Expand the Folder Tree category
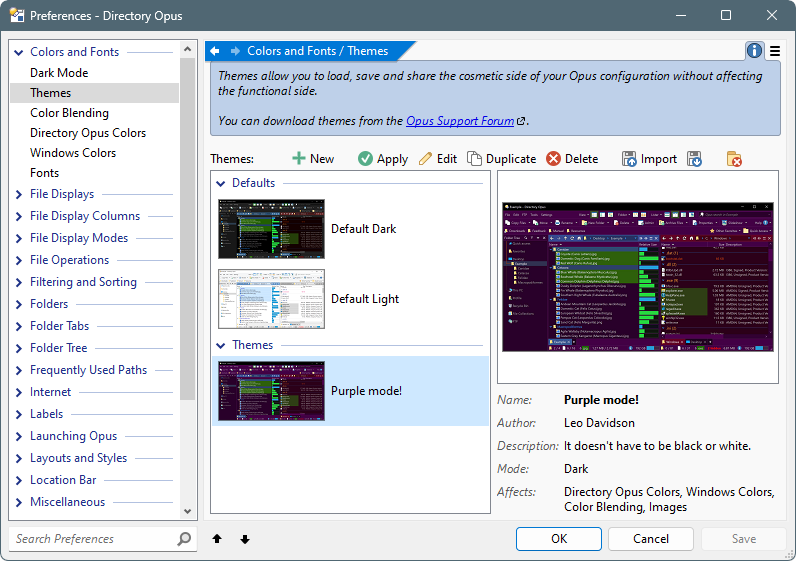The image size is (796, 561). (19, 348)
